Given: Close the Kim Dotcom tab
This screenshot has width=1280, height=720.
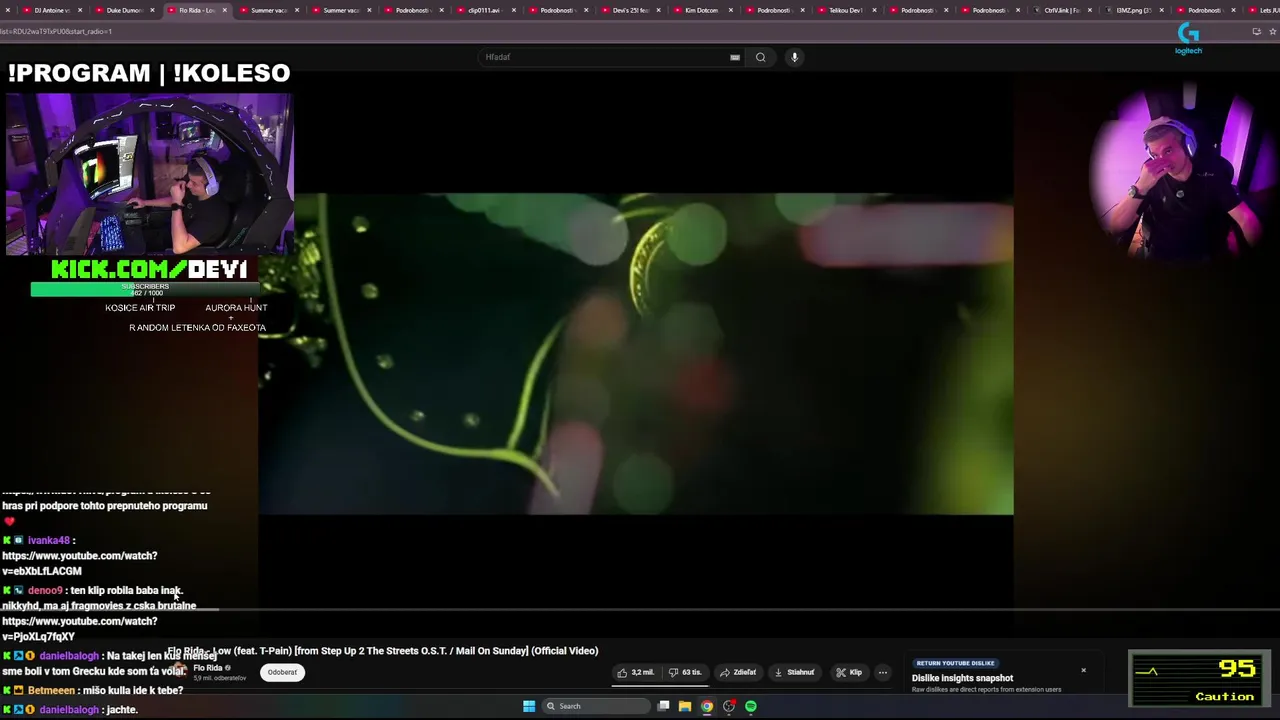Looking at the screenshot, I should pyautogui.click(x=730, y=10).
